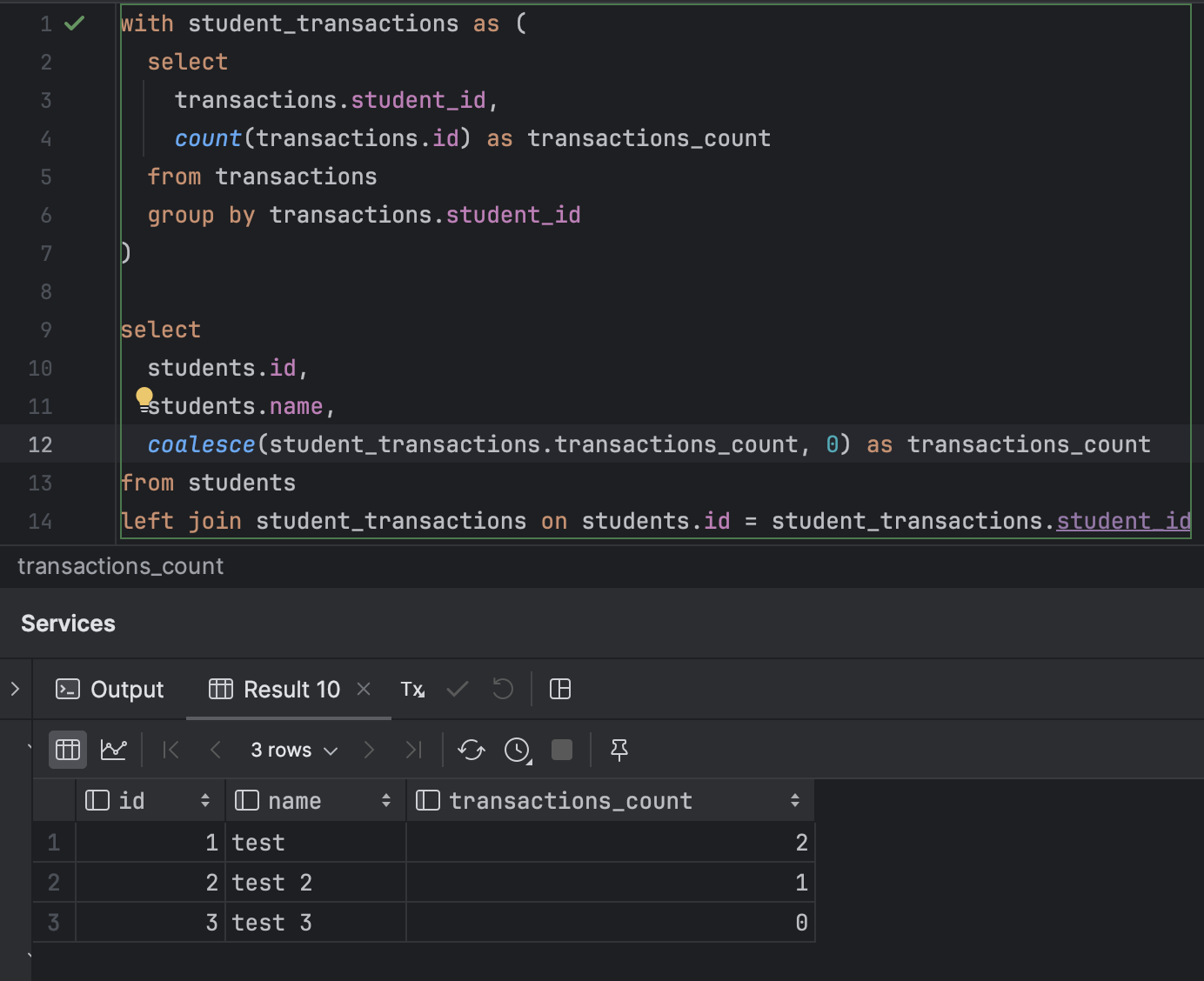Select the Result 10 tab
This screenshot has height=981, width=1204.
276,690
